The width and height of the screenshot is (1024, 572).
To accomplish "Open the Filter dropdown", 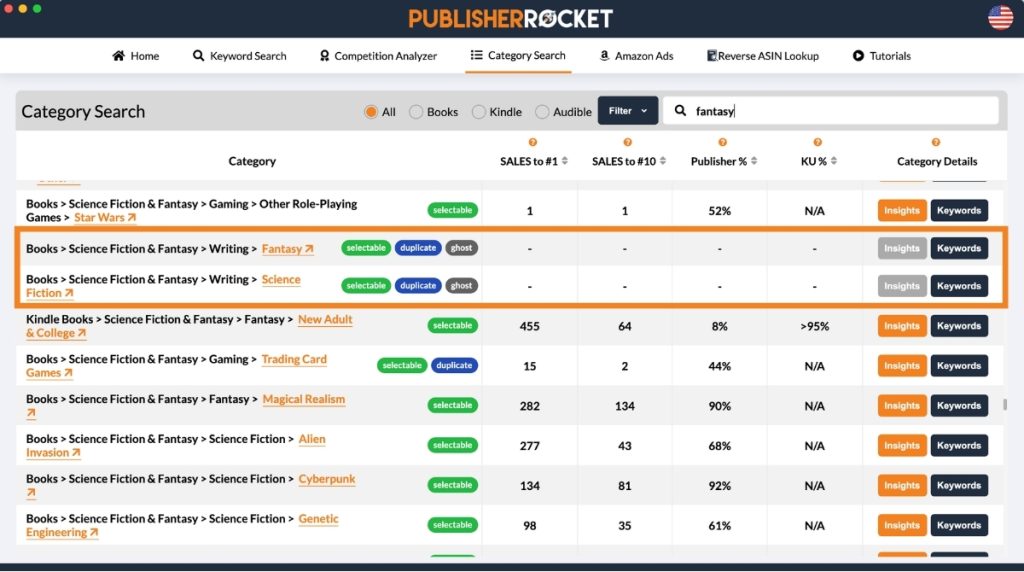I will [x=627, y=111].
